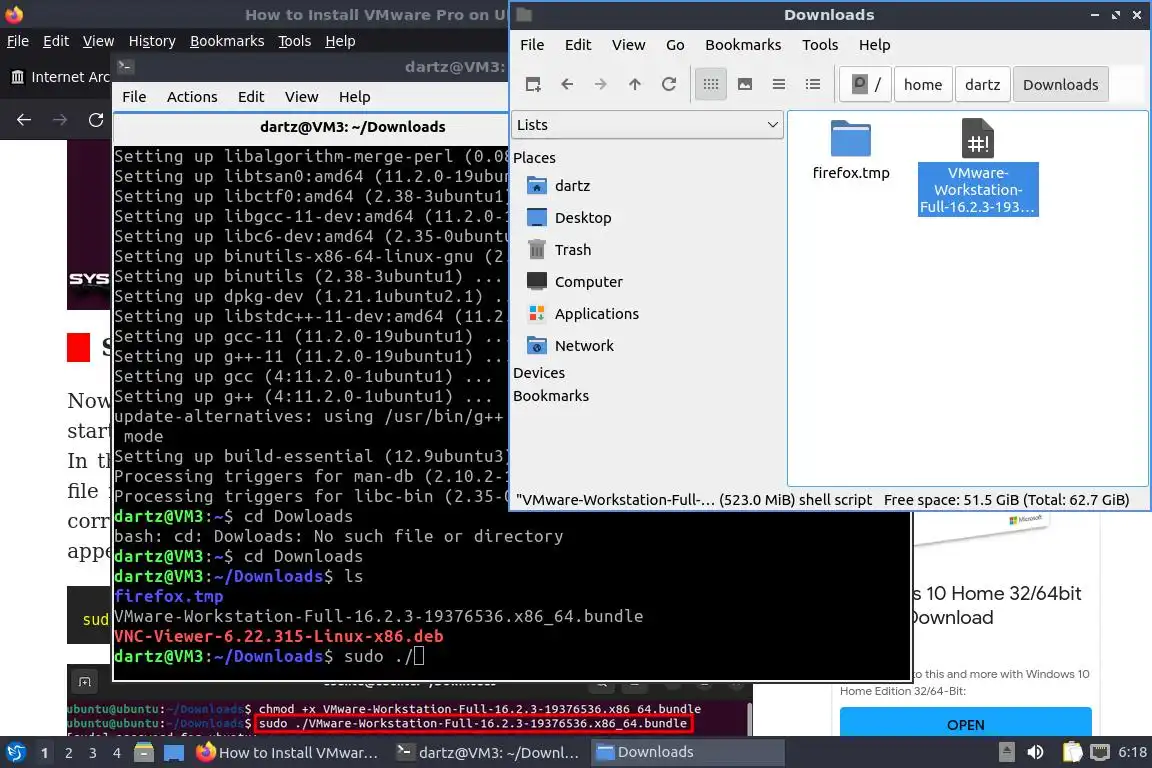Switch to icon view in file manager
This screenshot has height=768, width=1152.
point(710,85)
